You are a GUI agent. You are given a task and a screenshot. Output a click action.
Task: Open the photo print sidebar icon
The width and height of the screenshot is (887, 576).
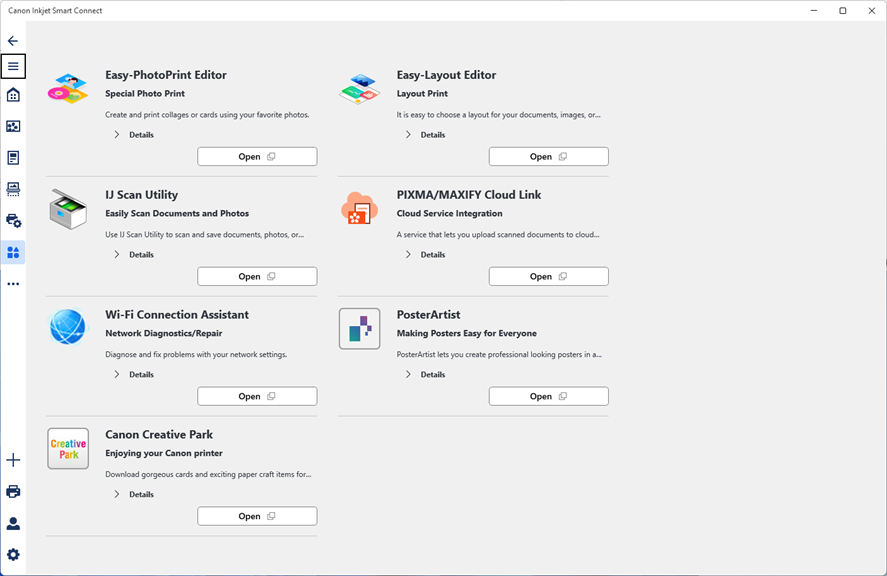click(13, 126)
